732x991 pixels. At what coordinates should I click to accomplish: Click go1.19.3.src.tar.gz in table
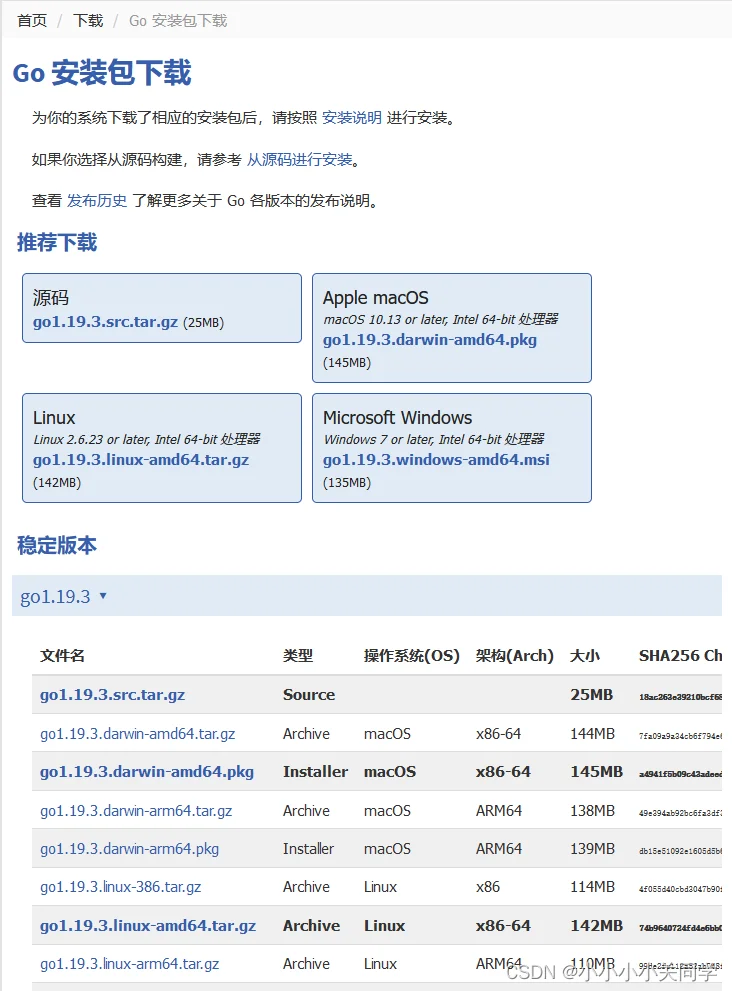coord(113,695)
